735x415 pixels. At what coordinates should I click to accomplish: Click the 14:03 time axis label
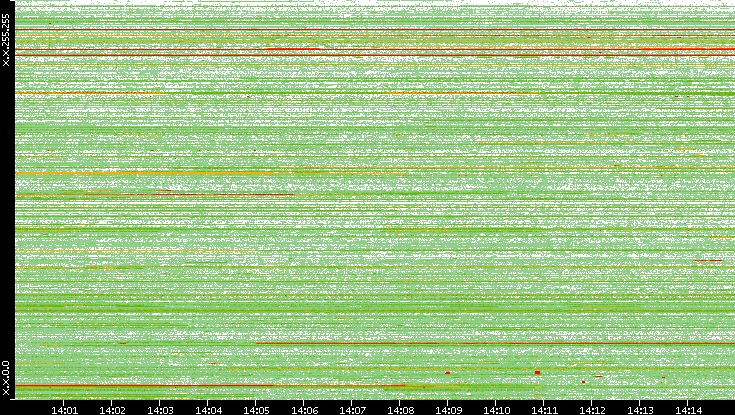(x=160, y=410)
